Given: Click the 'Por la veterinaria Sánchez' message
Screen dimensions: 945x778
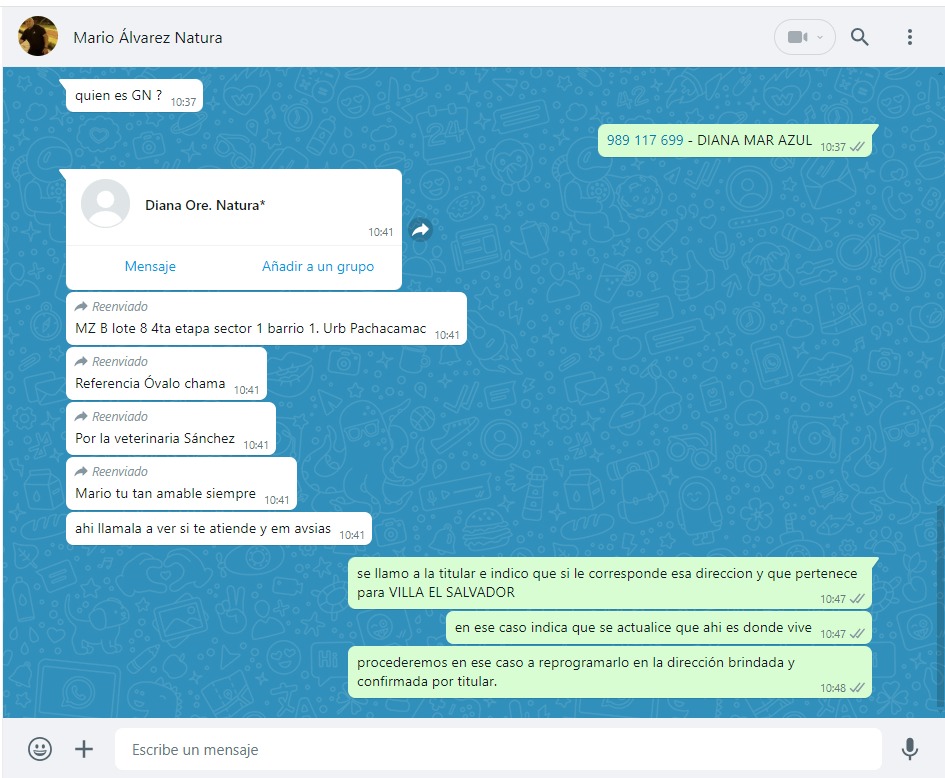Looking at the screenshot, I should point(155,438).
